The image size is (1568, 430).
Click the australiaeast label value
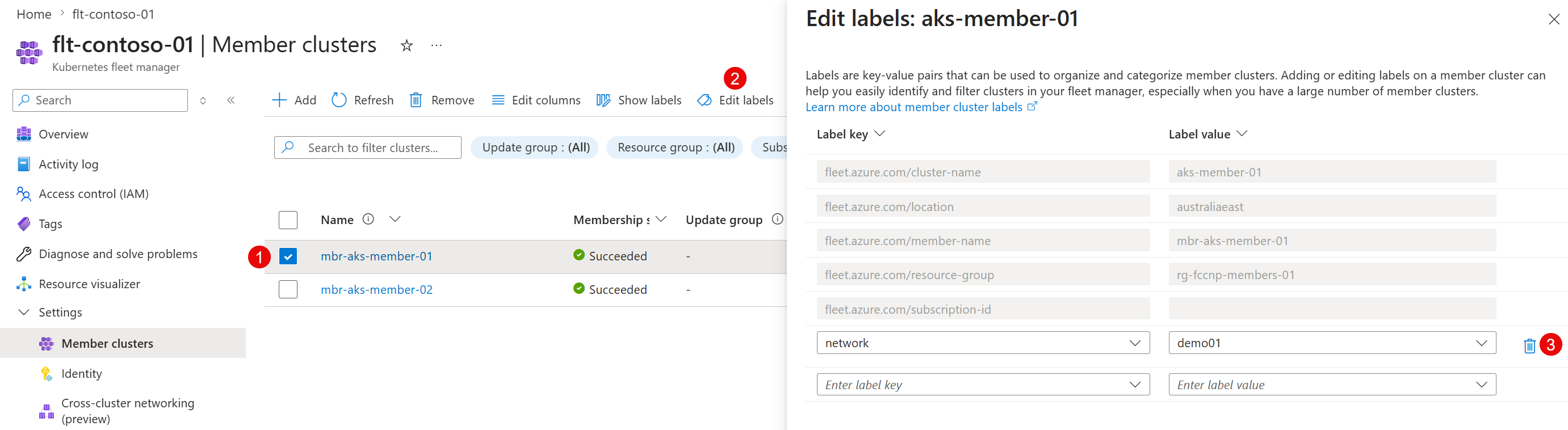(1332, 206)
